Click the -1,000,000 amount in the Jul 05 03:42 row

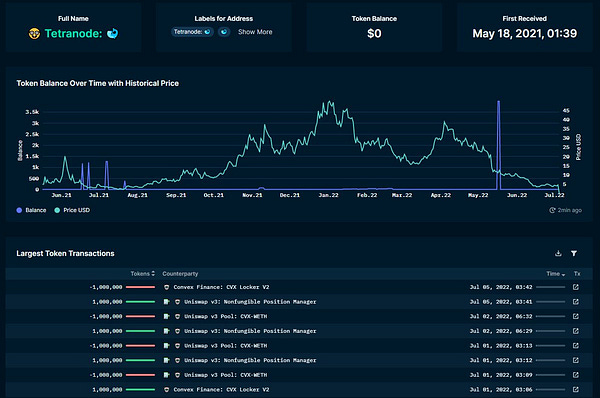[x=106, y=287]
